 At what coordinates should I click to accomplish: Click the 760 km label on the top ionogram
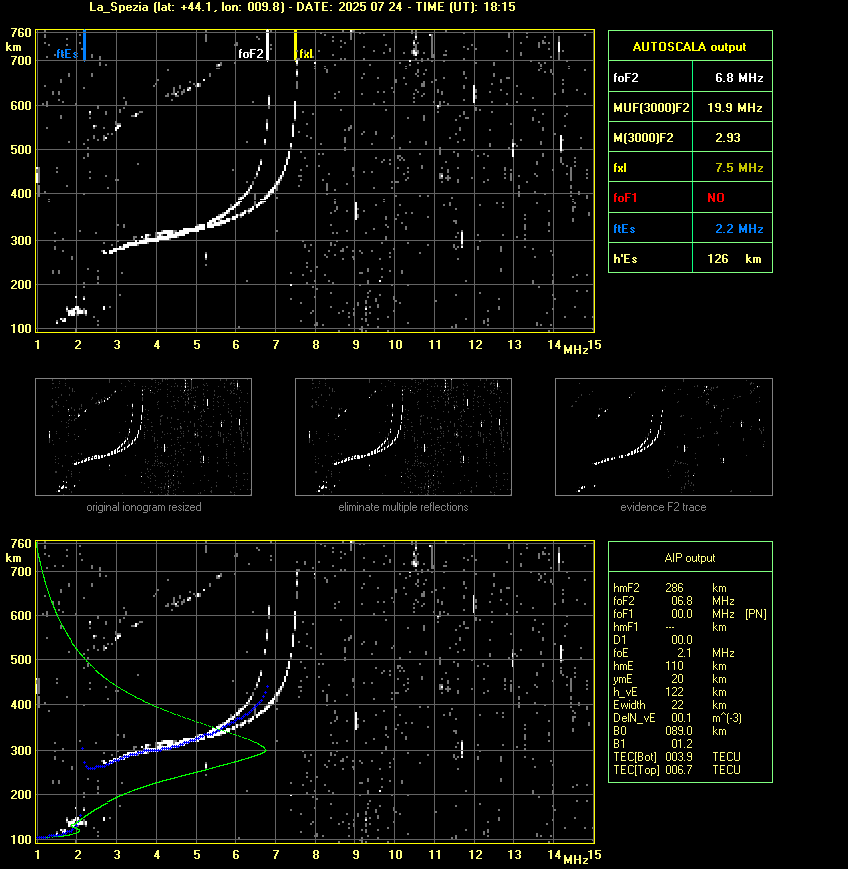pyautogui.click(x=21, y=33)
